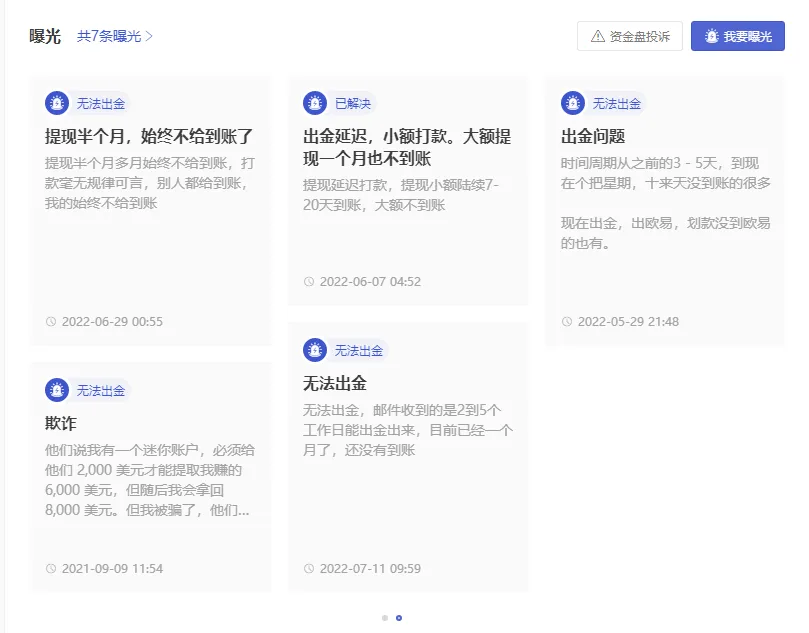The width and height of the screenshot is (809, 633).
Task: Click the 无法出金 tag on 提现半个月 card
Action: [101, 104]
